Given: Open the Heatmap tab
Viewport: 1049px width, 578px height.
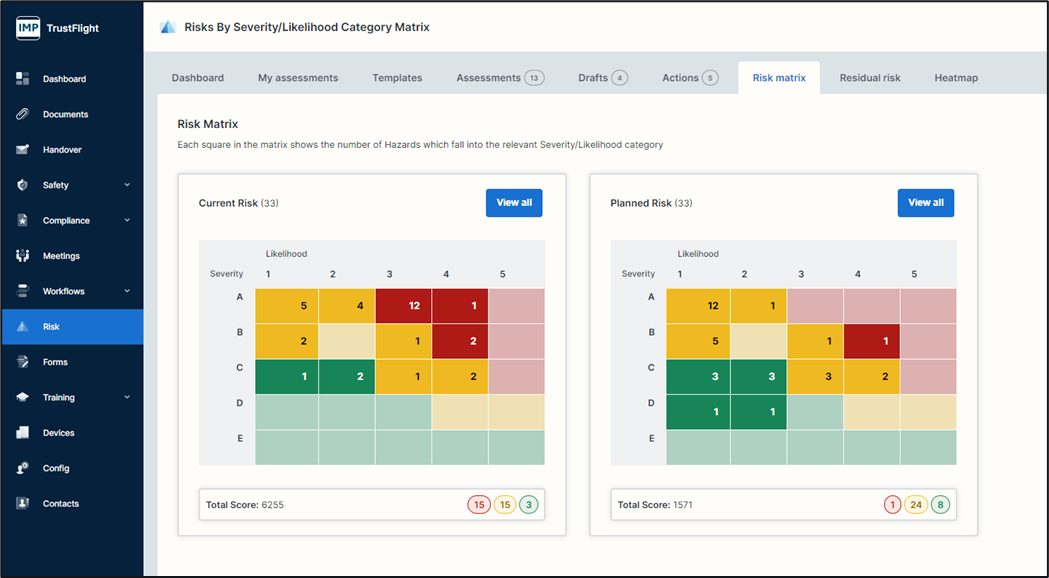Looking at the screenshot, I should click(956, 78).
